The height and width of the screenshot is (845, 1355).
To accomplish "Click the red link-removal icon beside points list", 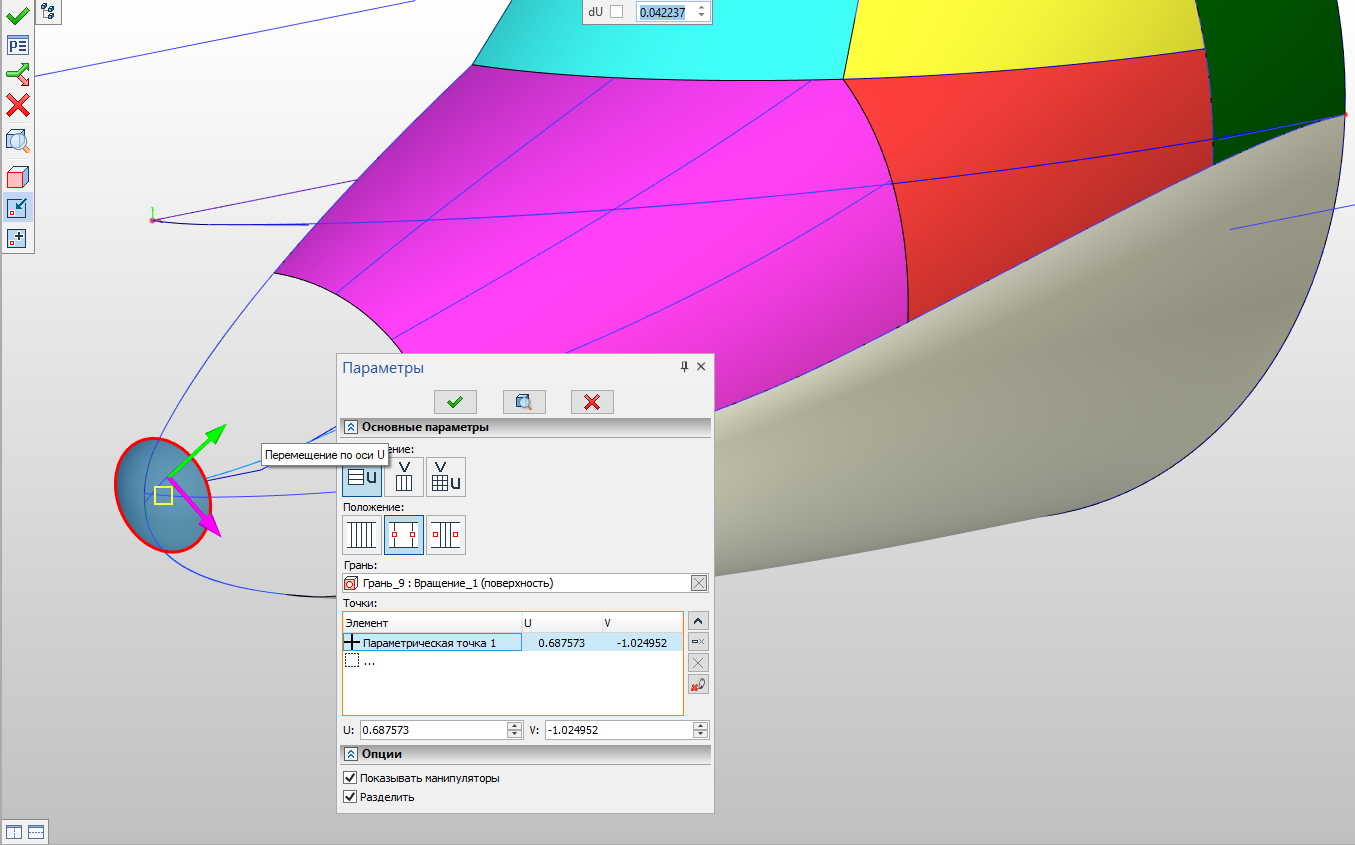I will [699, 684].
